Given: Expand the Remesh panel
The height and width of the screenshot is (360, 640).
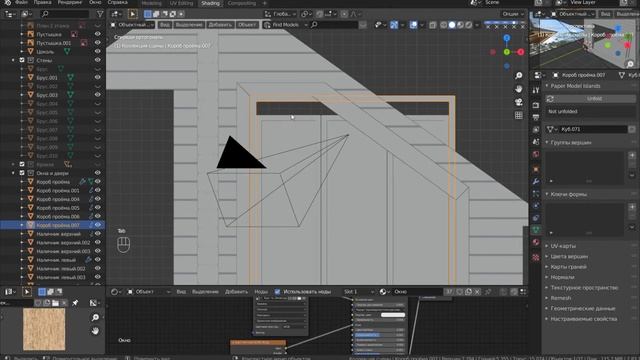Looking at the screenshot, I should click(547, 298).
